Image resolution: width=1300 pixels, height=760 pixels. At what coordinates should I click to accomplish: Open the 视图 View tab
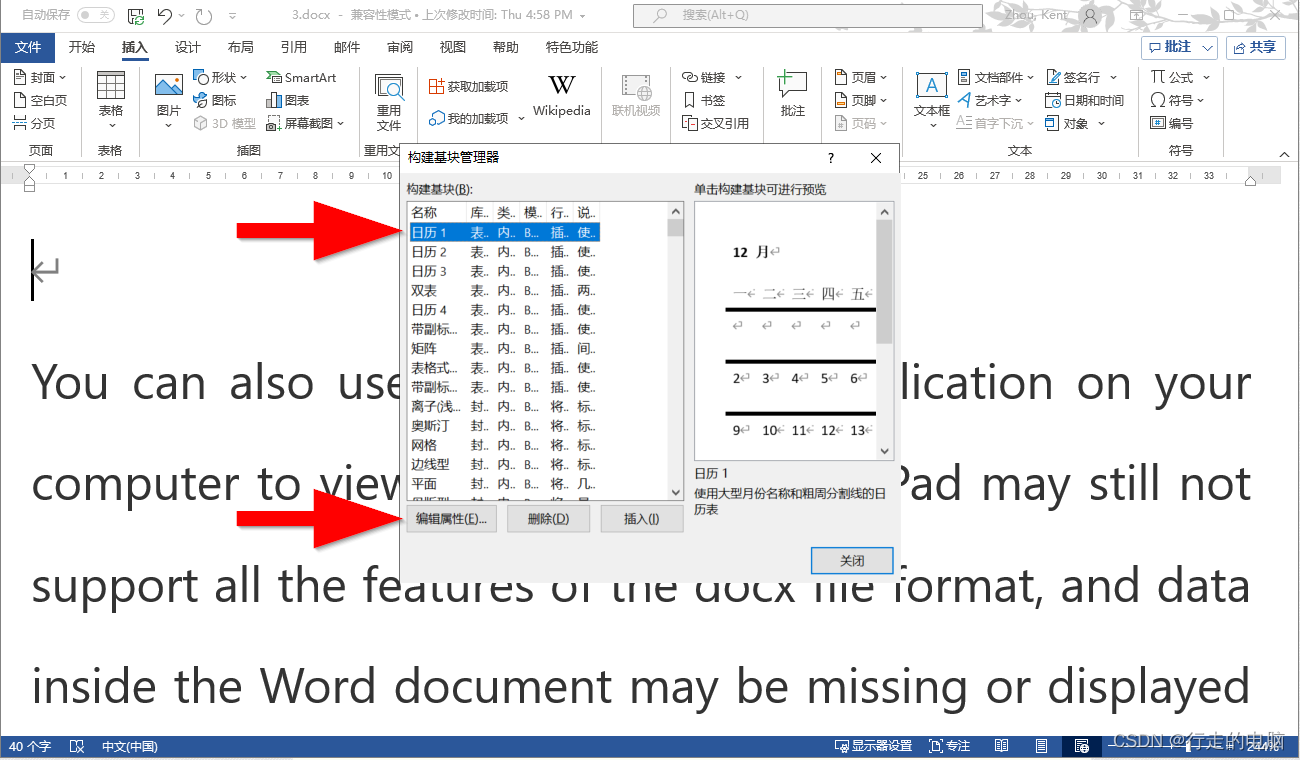click(x=452, y=47)
